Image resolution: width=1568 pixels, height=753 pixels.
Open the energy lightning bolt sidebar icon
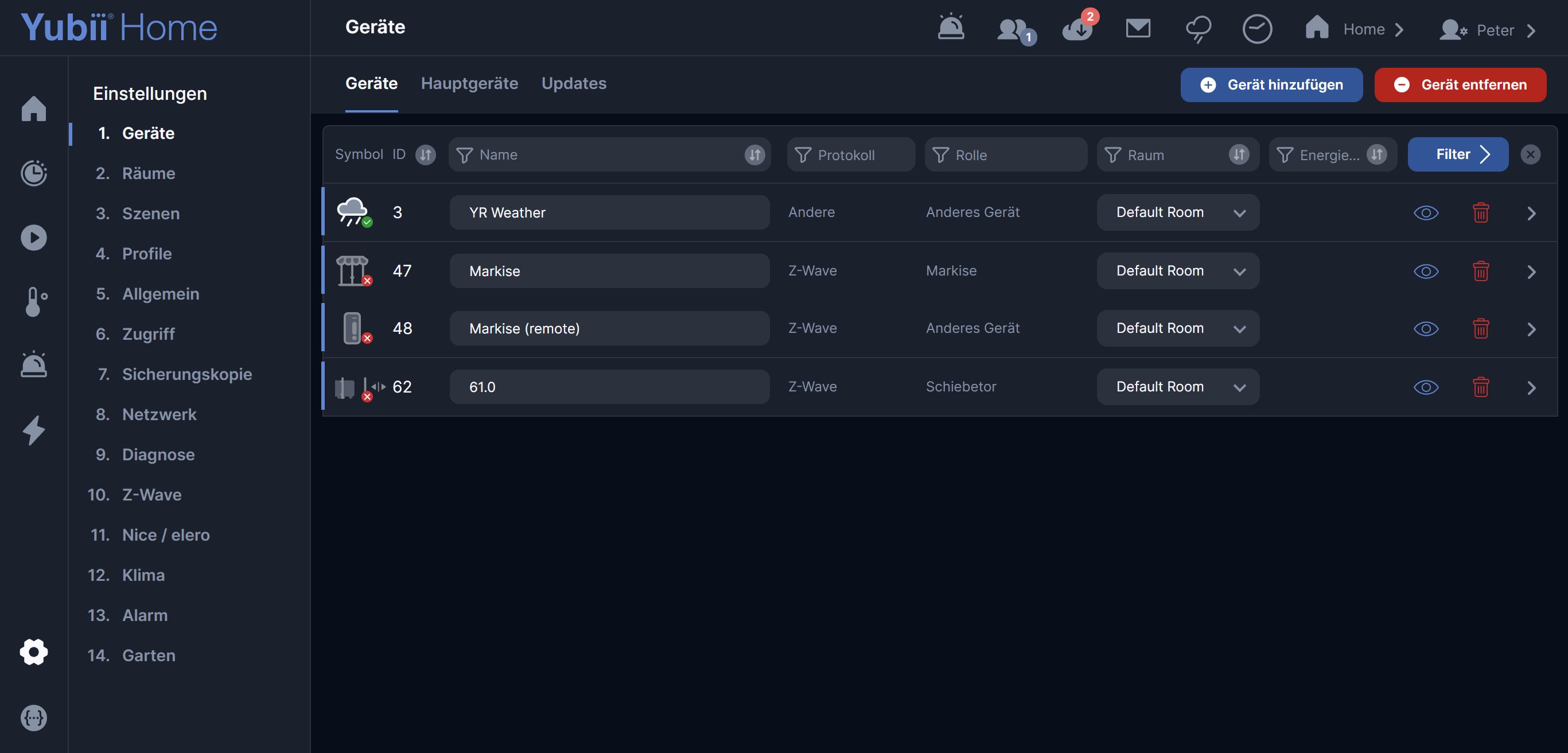34,430
